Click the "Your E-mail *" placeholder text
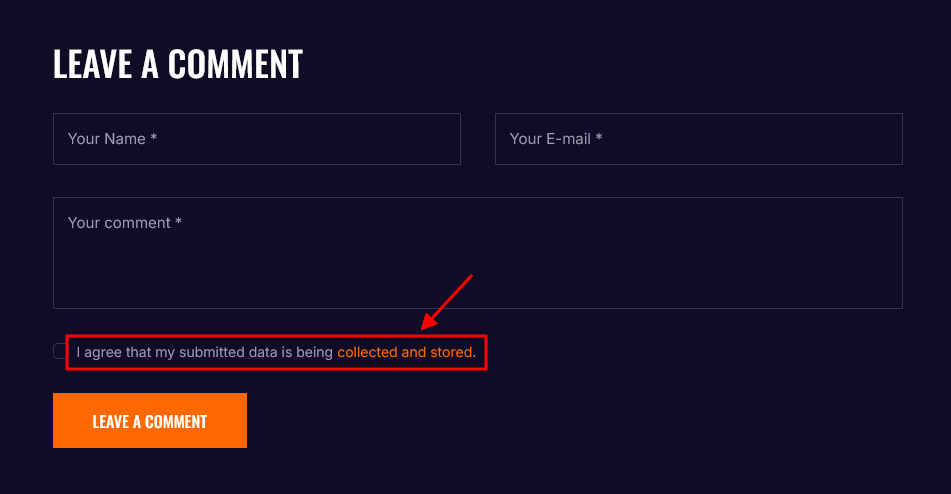 (555, 139)
